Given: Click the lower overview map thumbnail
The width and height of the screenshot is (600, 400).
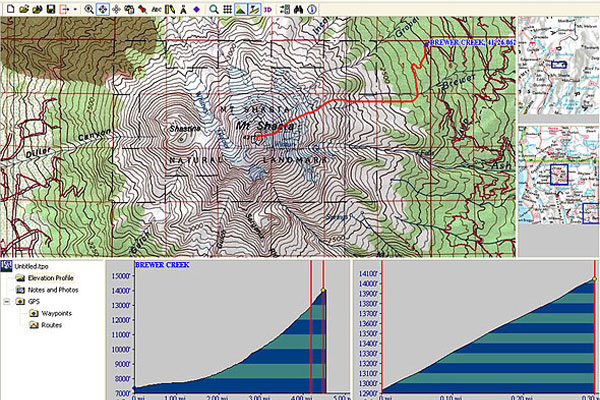Looking at the screenshot, I should [558, 175].
